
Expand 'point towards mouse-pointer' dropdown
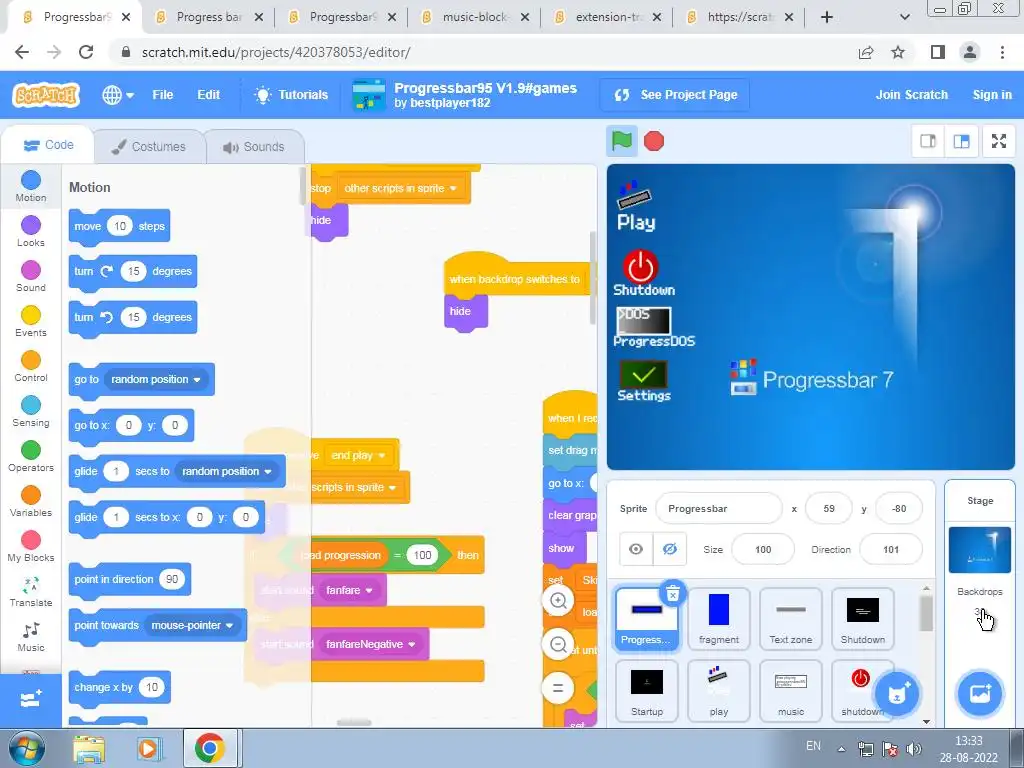point(192,626)
